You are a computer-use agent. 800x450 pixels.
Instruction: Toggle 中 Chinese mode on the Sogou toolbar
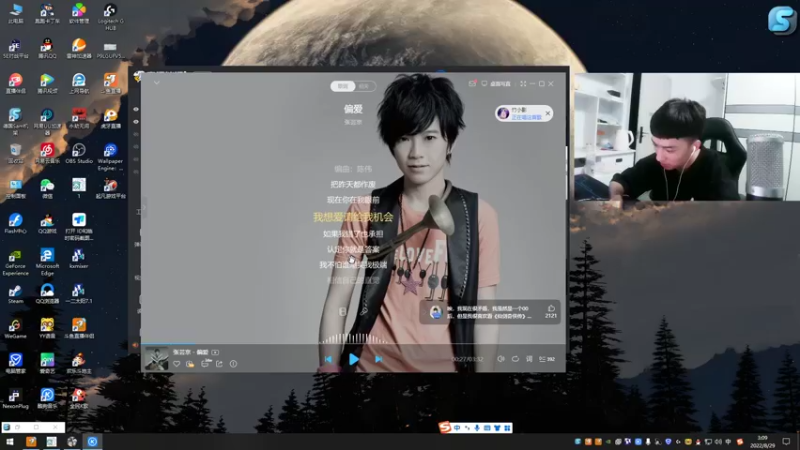[457, 428]
